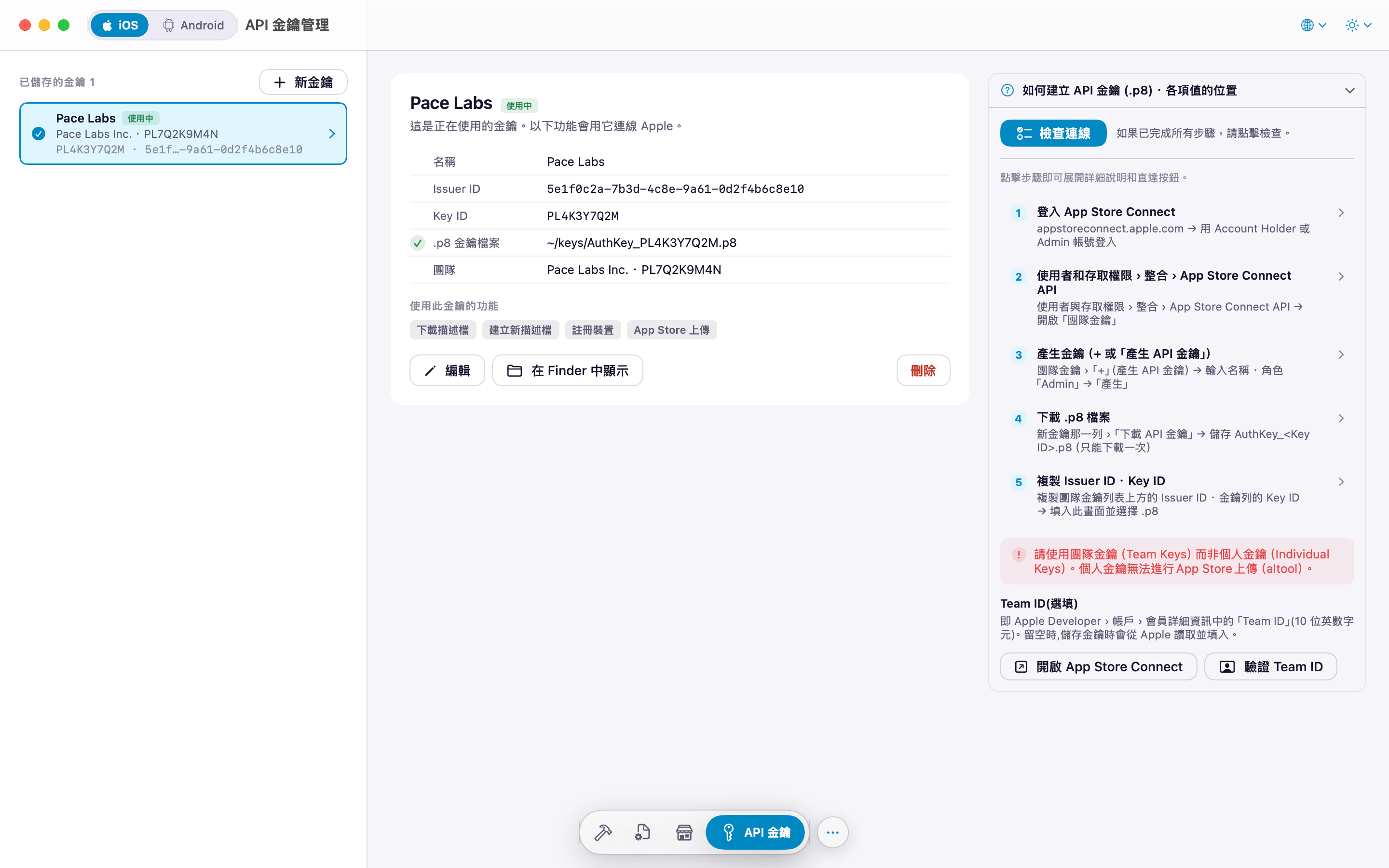Screen dimensions: 1389x868
Task: Open the hammer build tool in dock
Action: pyautogui.click(x=603, y=832)
